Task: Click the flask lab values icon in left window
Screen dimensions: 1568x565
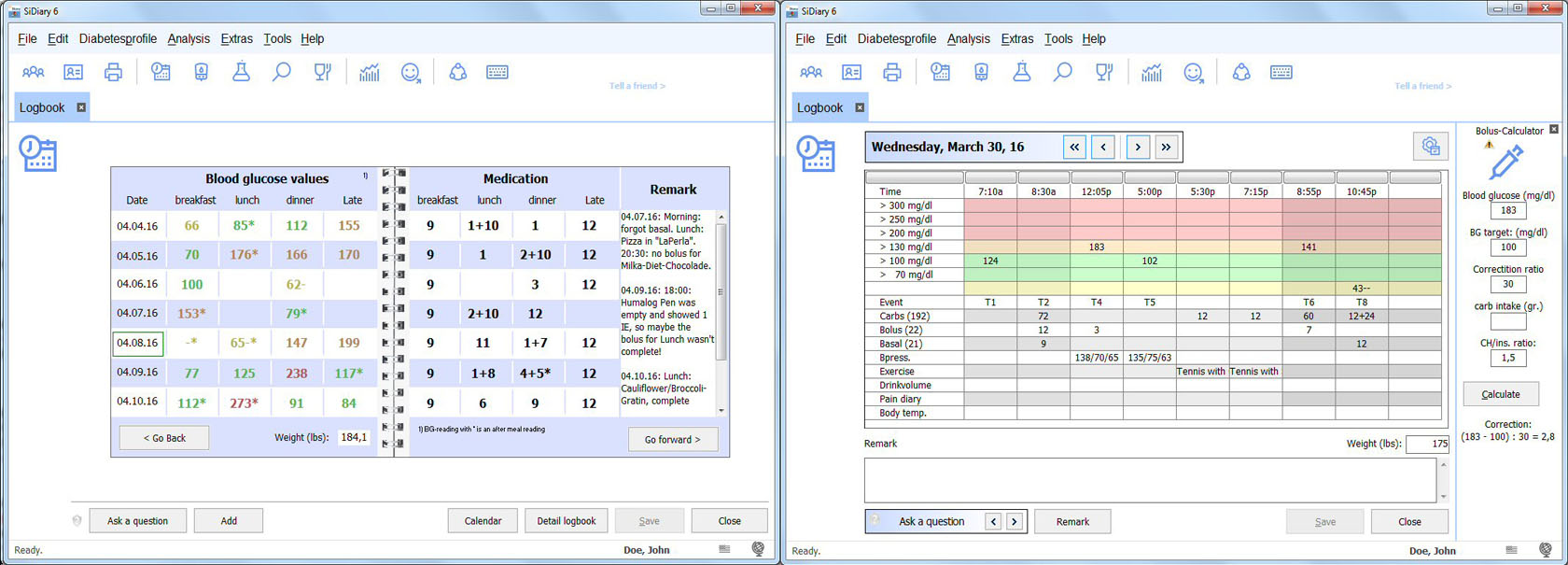Action: pos(241,72)
